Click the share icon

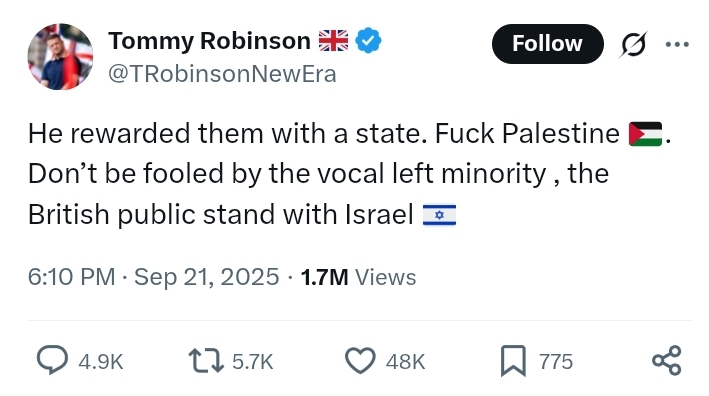667,360
